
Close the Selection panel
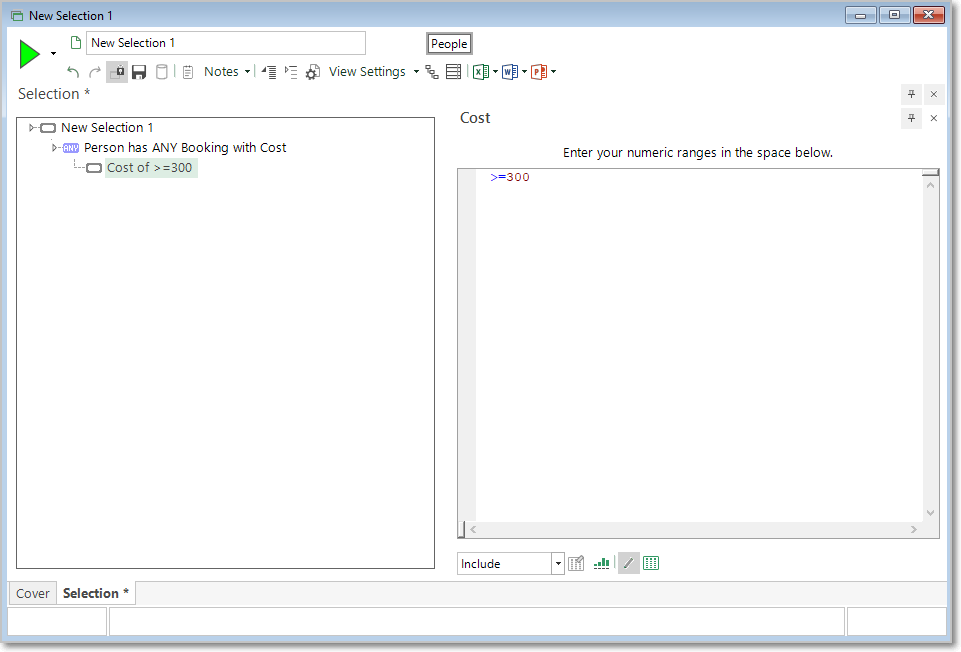933,94
